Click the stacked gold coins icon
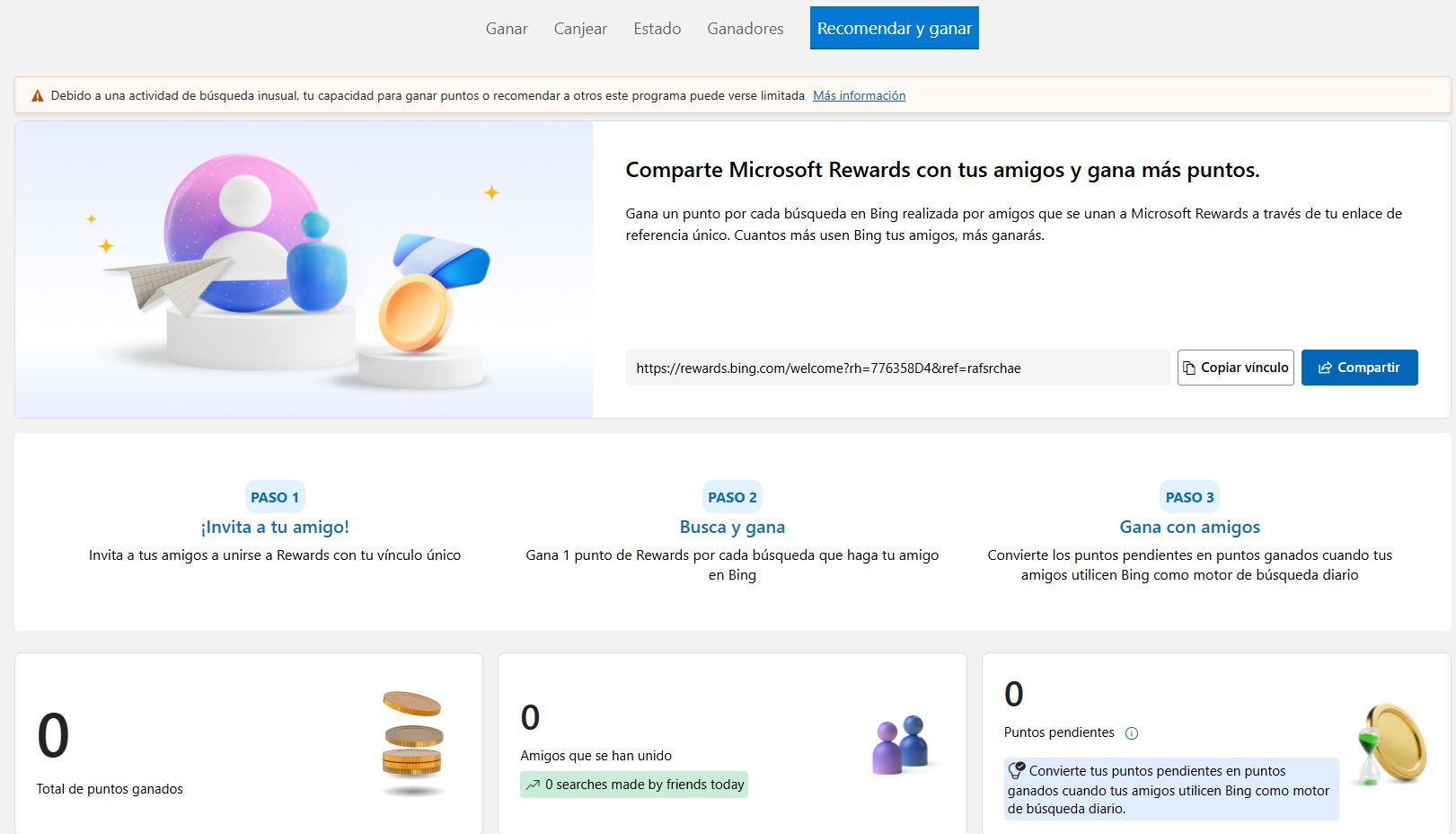1456x834 pixels. (413, 743)
